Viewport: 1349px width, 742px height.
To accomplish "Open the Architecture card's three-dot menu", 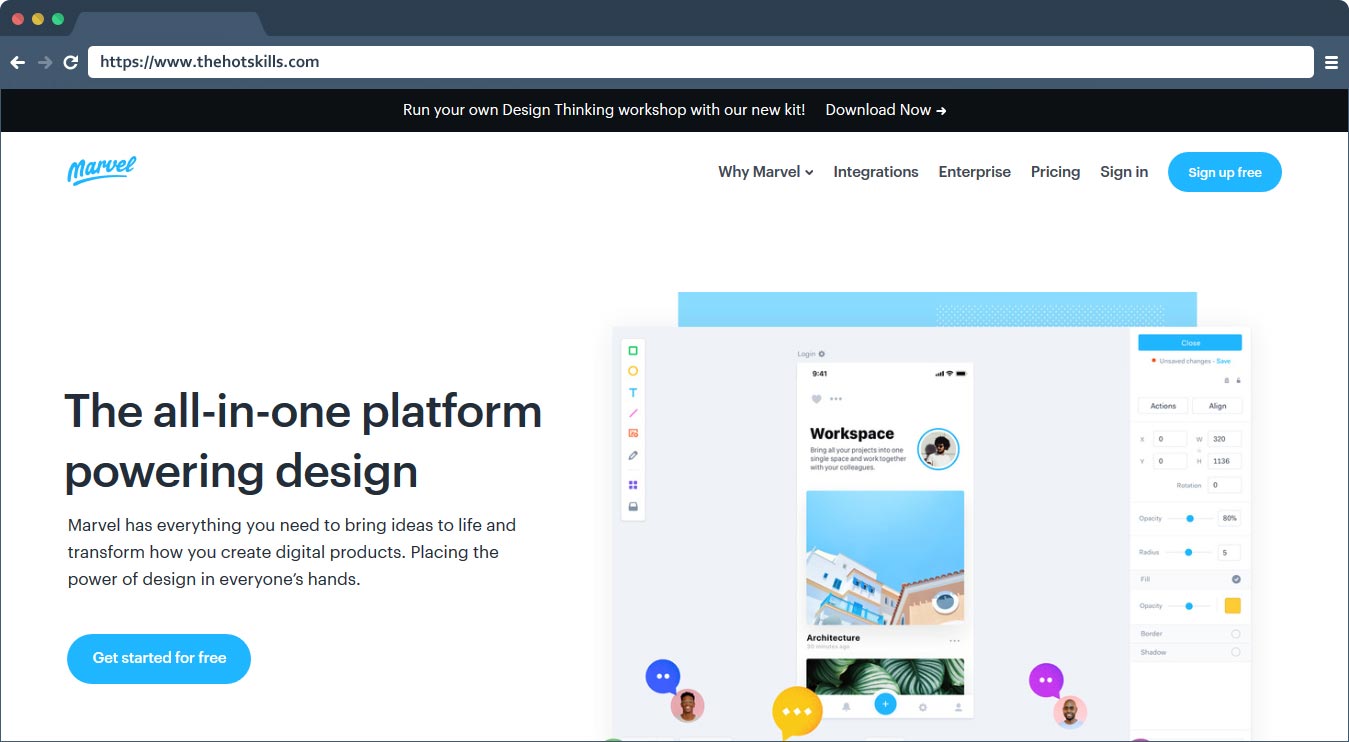I will 954,641.
